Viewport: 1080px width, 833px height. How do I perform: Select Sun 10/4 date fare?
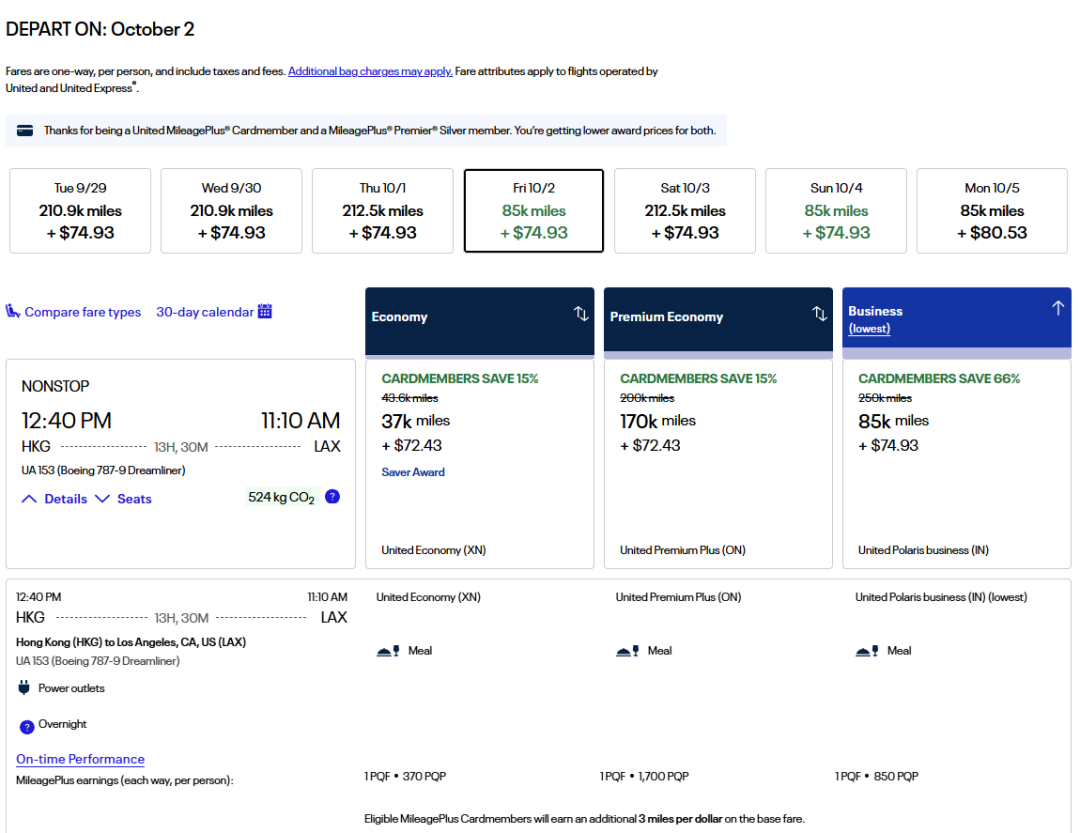click(x=836, y=211)
